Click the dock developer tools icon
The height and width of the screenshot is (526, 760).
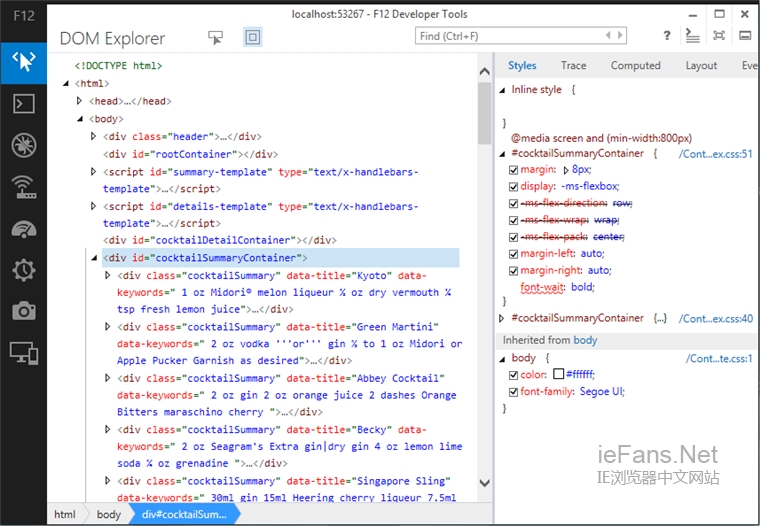745,35
